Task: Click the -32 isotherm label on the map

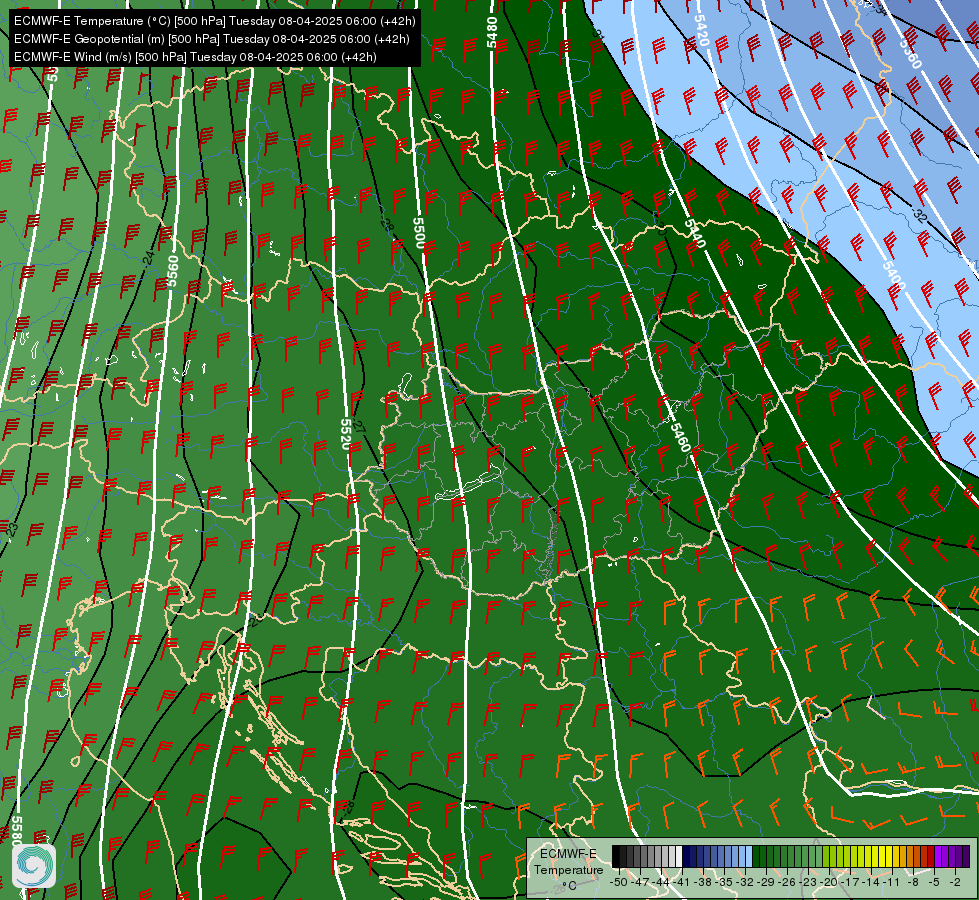Action: tap(919, 214)
